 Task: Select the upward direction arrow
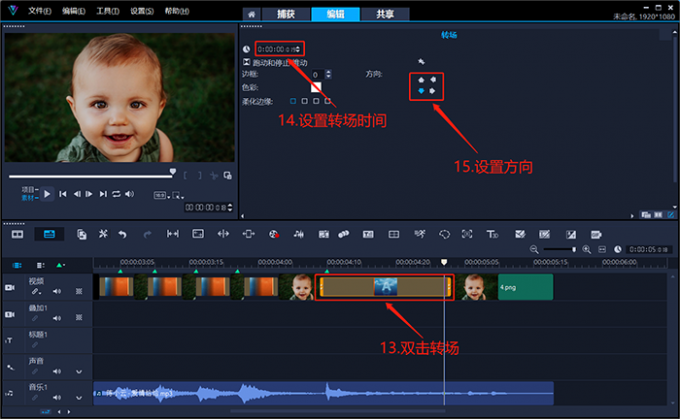(x=421, y=80)
